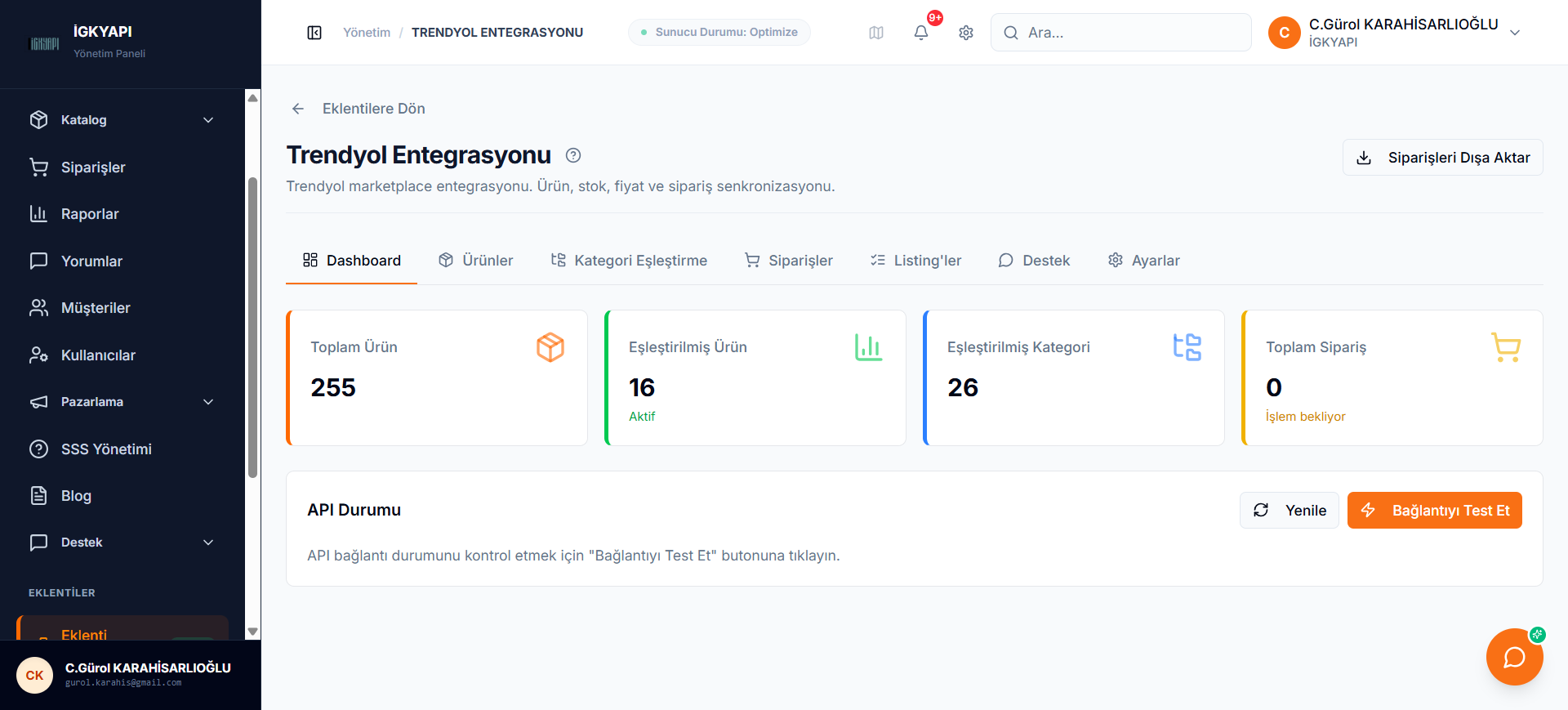Click the Yenile button
This screenshot has width=1568, height=710.
[1290, 511]
